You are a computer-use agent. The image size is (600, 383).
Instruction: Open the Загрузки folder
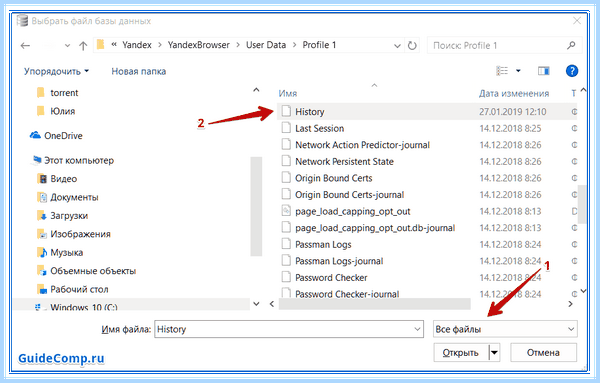pyautogui.click(x=69, y=215)
